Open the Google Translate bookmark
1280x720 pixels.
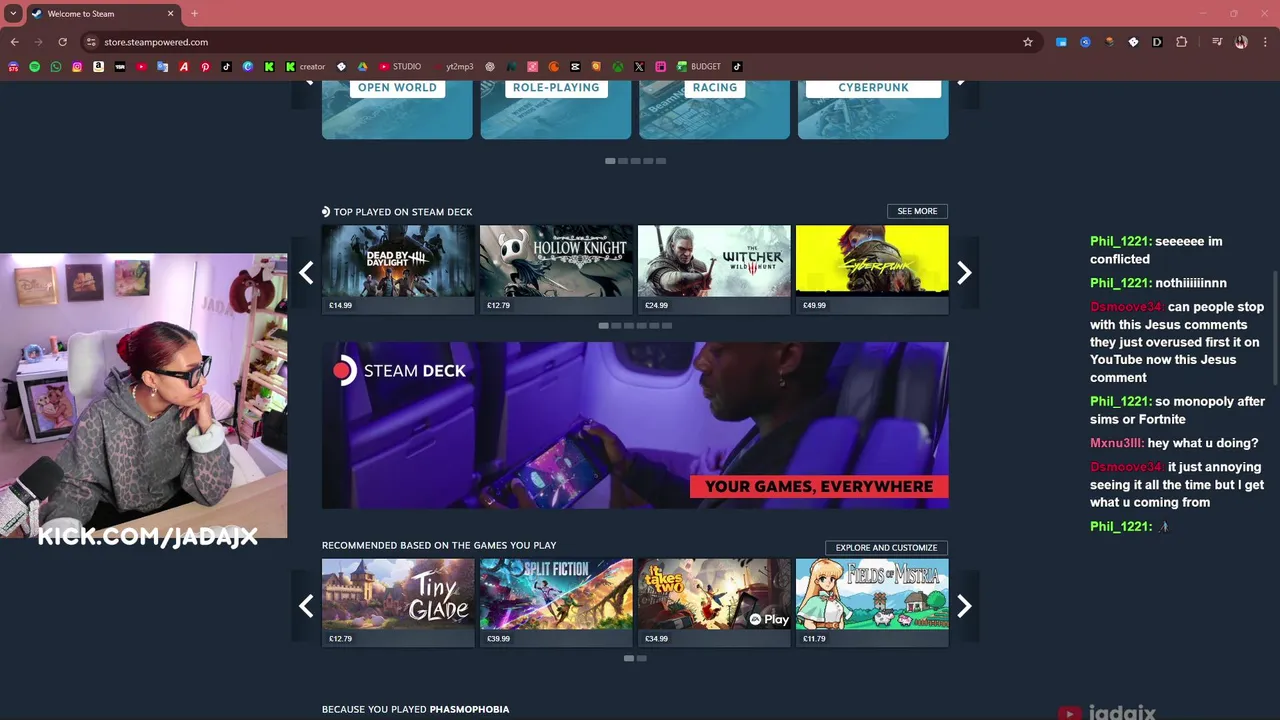coord(162,66)
